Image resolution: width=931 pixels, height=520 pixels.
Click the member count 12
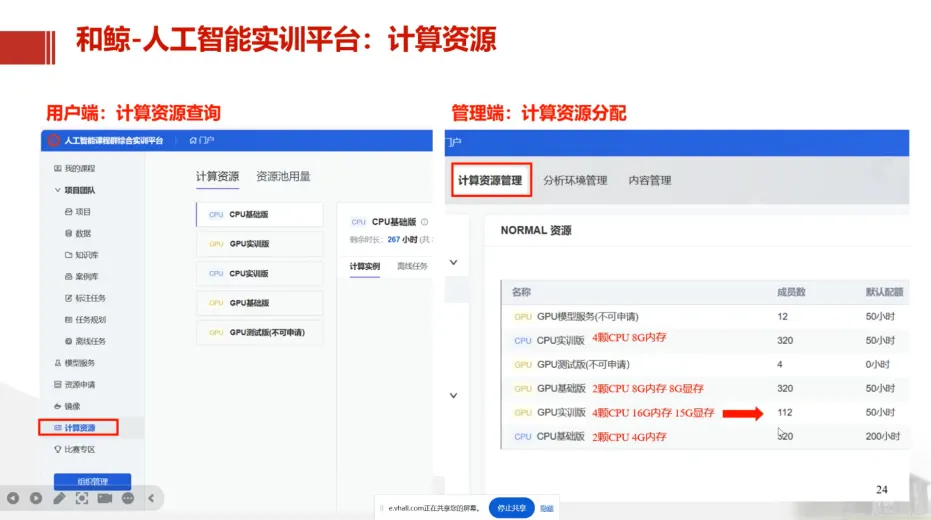(x=783, y=316)
